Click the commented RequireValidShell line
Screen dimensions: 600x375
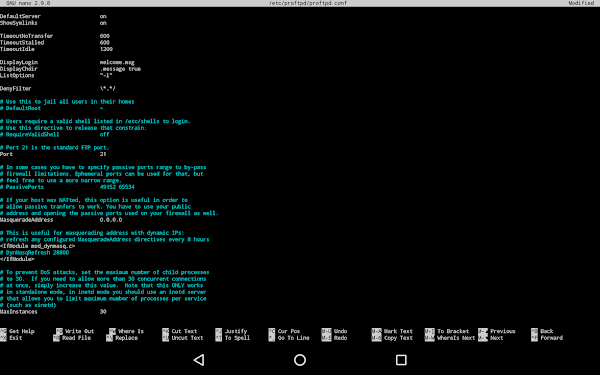(x=55, y=134)
